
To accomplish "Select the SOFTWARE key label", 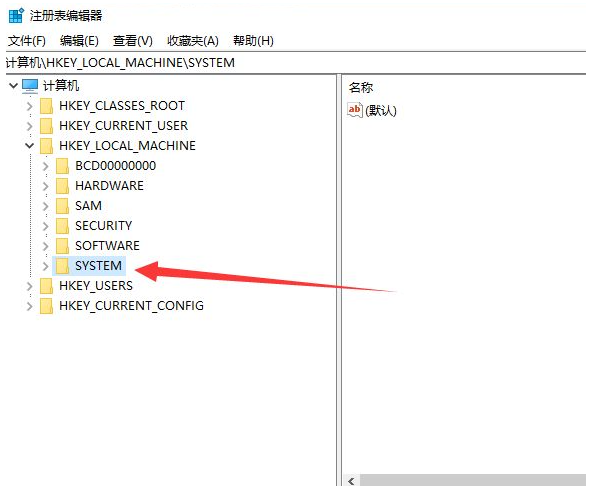I will pyautogui.click(x=107, y=246).
